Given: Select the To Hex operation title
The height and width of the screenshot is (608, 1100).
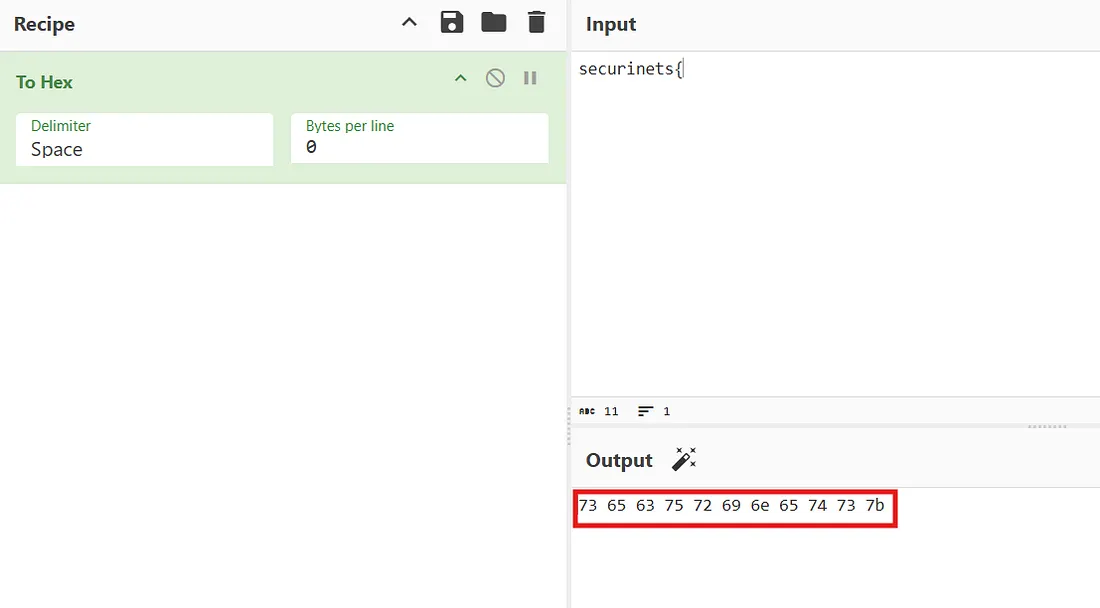Looking at the screenshot, I should coord(44,82).
